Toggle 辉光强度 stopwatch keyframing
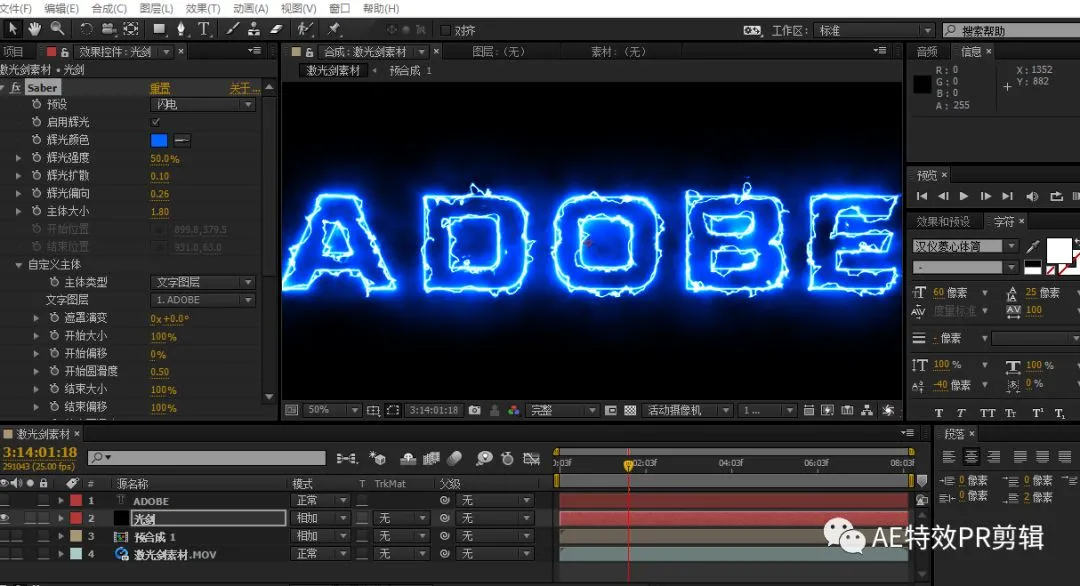Screen dimensions: 1080x586 (37, 158)
